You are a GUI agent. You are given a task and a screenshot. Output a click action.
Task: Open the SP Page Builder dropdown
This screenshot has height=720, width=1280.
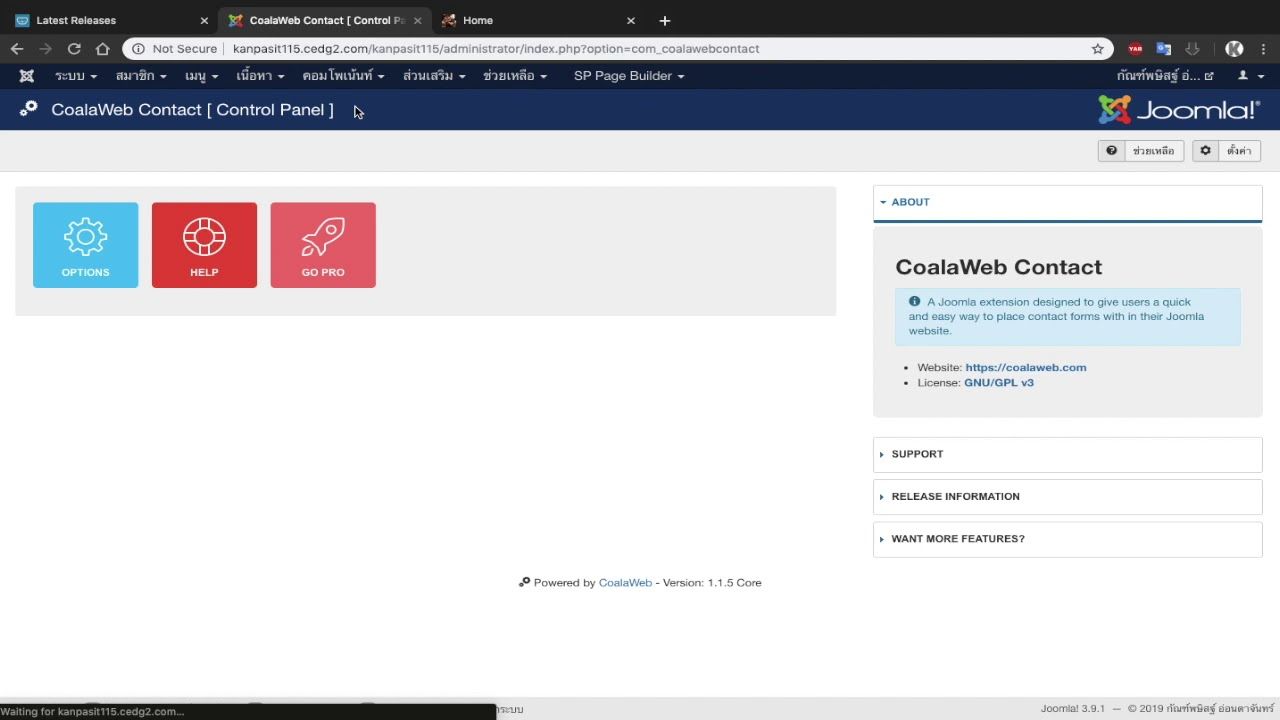point(629,76)
